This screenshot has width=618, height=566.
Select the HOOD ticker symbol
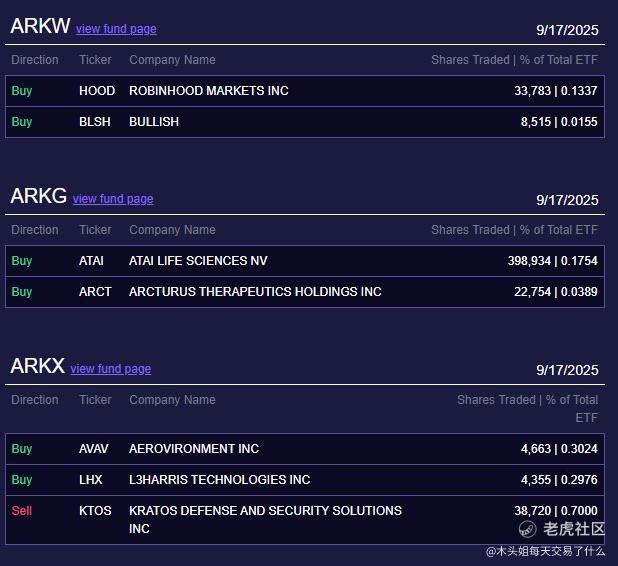(97, 91)
